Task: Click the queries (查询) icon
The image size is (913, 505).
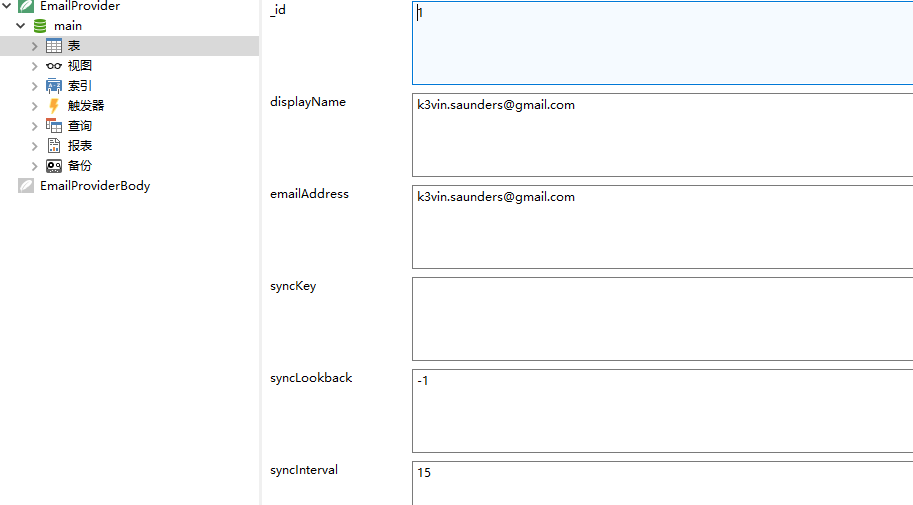Action: pos(54,126)
